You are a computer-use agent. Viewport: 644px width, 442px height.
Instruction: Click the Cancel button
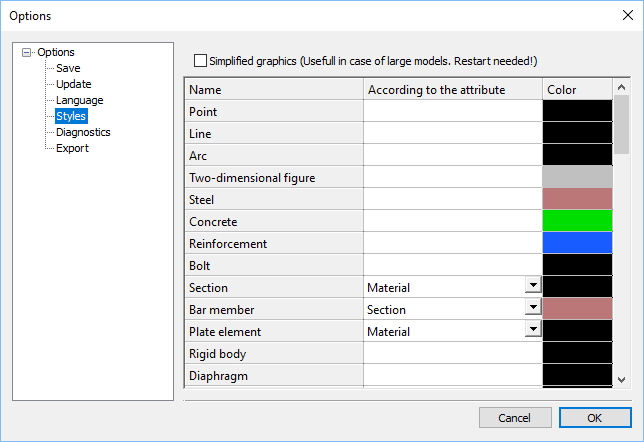[515, 418]
